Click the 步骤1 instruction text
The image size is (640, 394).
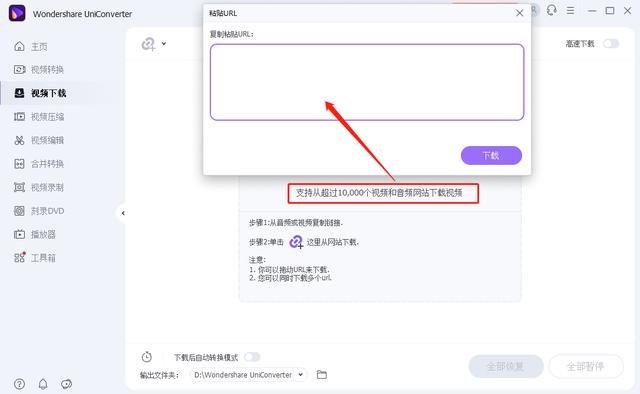[x=296, y=223]
